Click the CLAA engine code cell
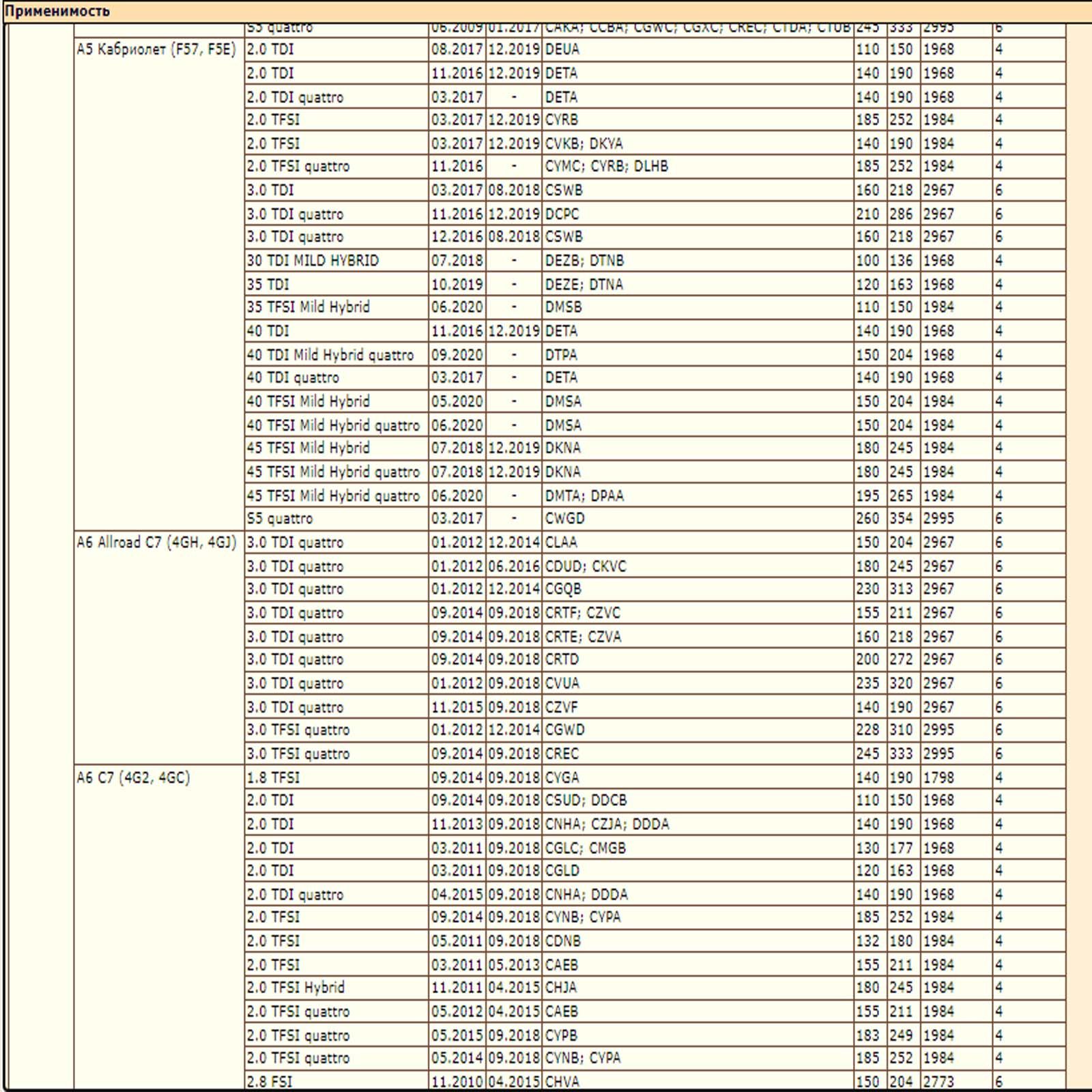Screen dimensions: 1092x1092 point(561,543)
